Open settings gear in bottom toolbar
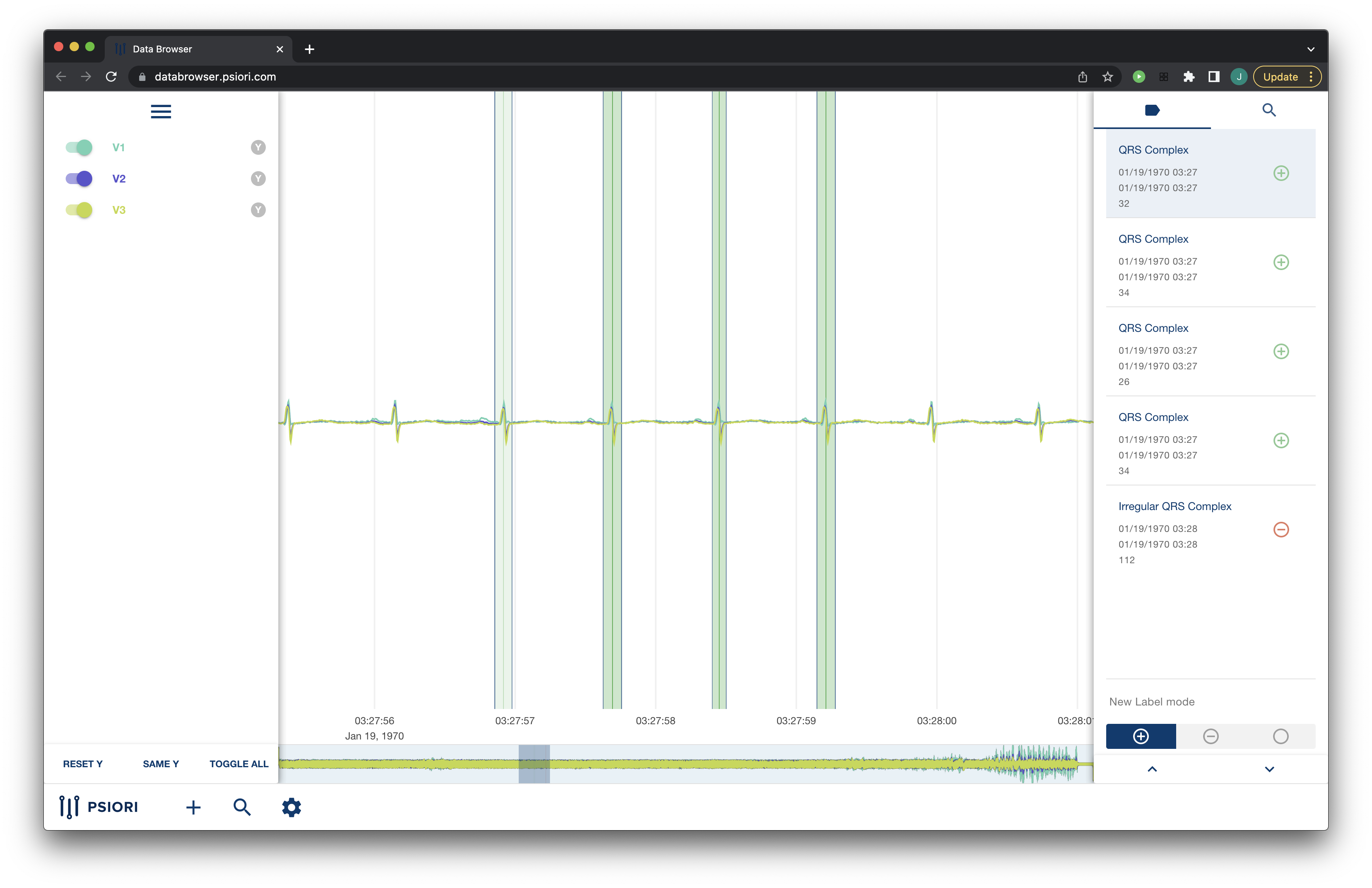This screenshot has width=1372, height=888. click(x=292, y=807)
